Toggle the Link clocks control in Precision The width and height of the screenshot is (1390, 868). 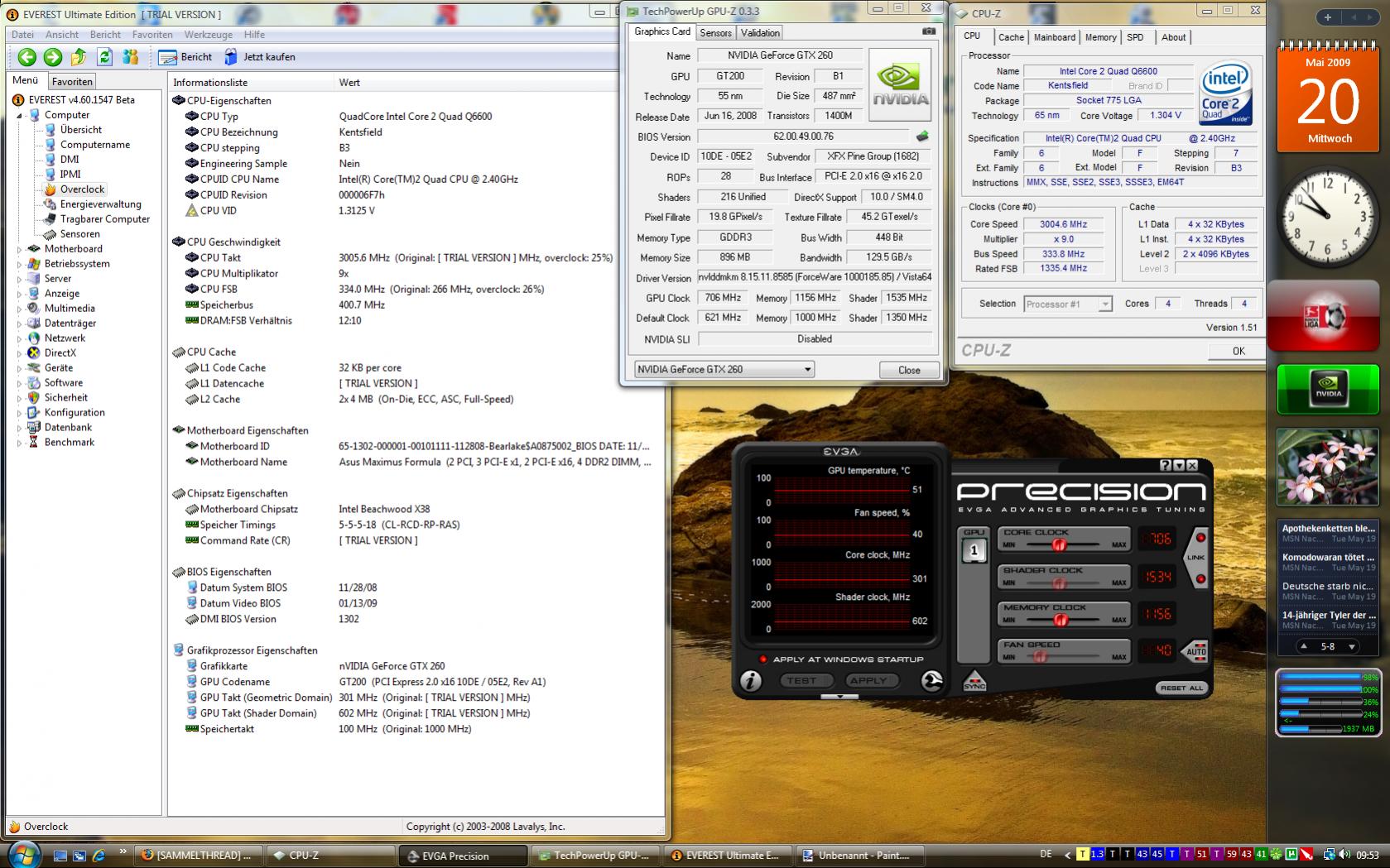coord(1196,557)
